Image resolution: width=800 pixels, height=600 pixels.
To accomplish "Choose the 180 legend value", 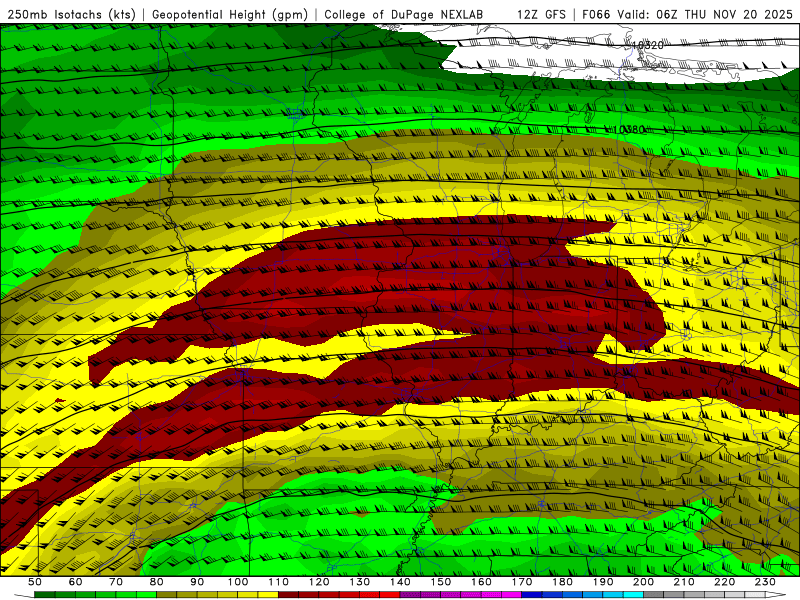I will coord(562,582).
